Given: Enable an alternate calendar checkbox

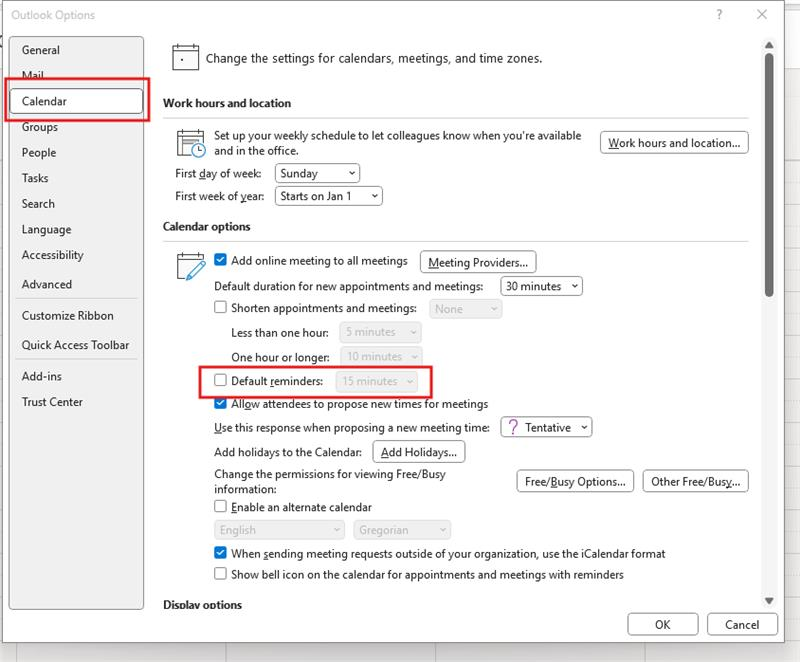Looking at the screenshot, I should point(220,506).
